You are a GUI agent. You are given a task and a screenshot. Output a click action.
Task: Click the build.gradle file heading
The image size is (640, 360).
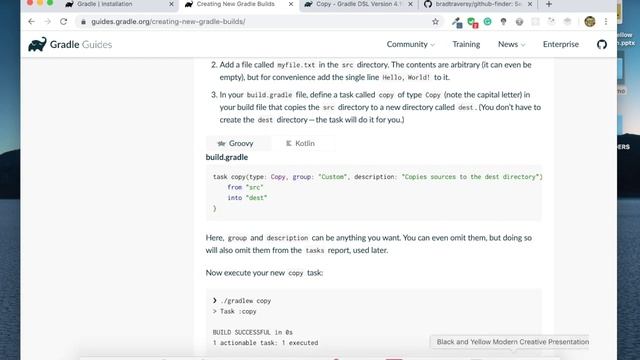[227, 157]
